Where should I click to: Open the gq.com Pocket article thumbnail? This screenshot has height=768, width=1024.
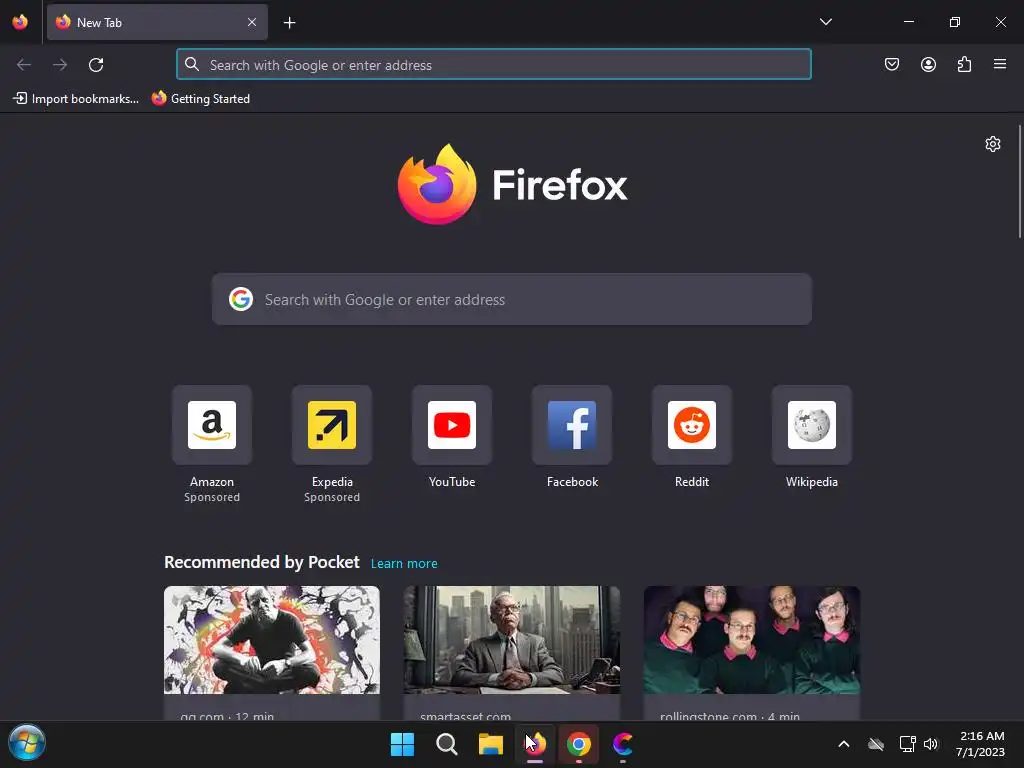point(272,640)
